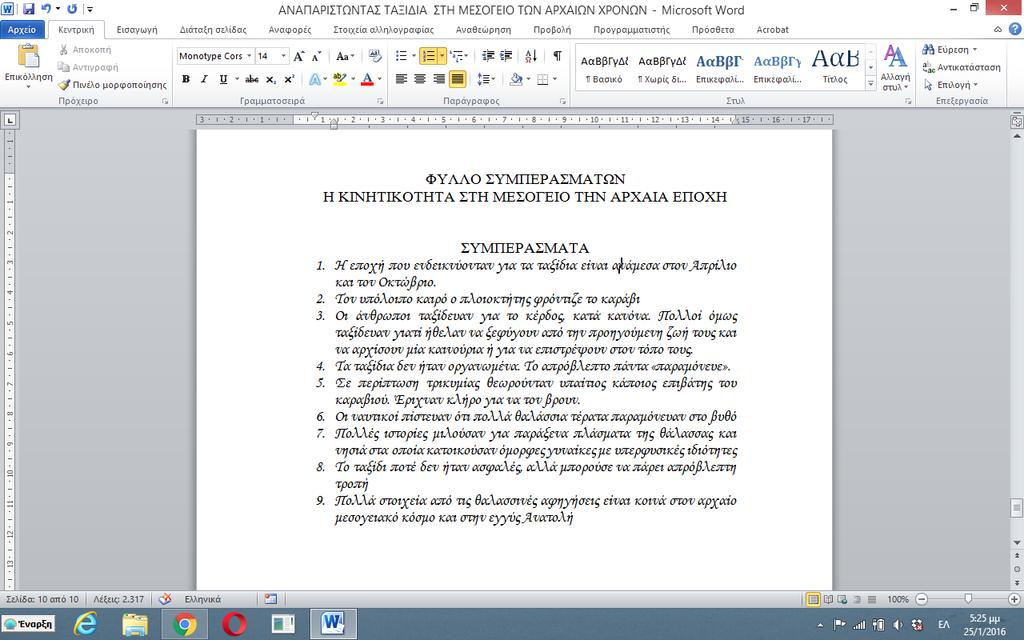The image size is (1024, 640).
Task: Click the text highlight color swatch
Action: pyautogui.click(x=339, y=79)
